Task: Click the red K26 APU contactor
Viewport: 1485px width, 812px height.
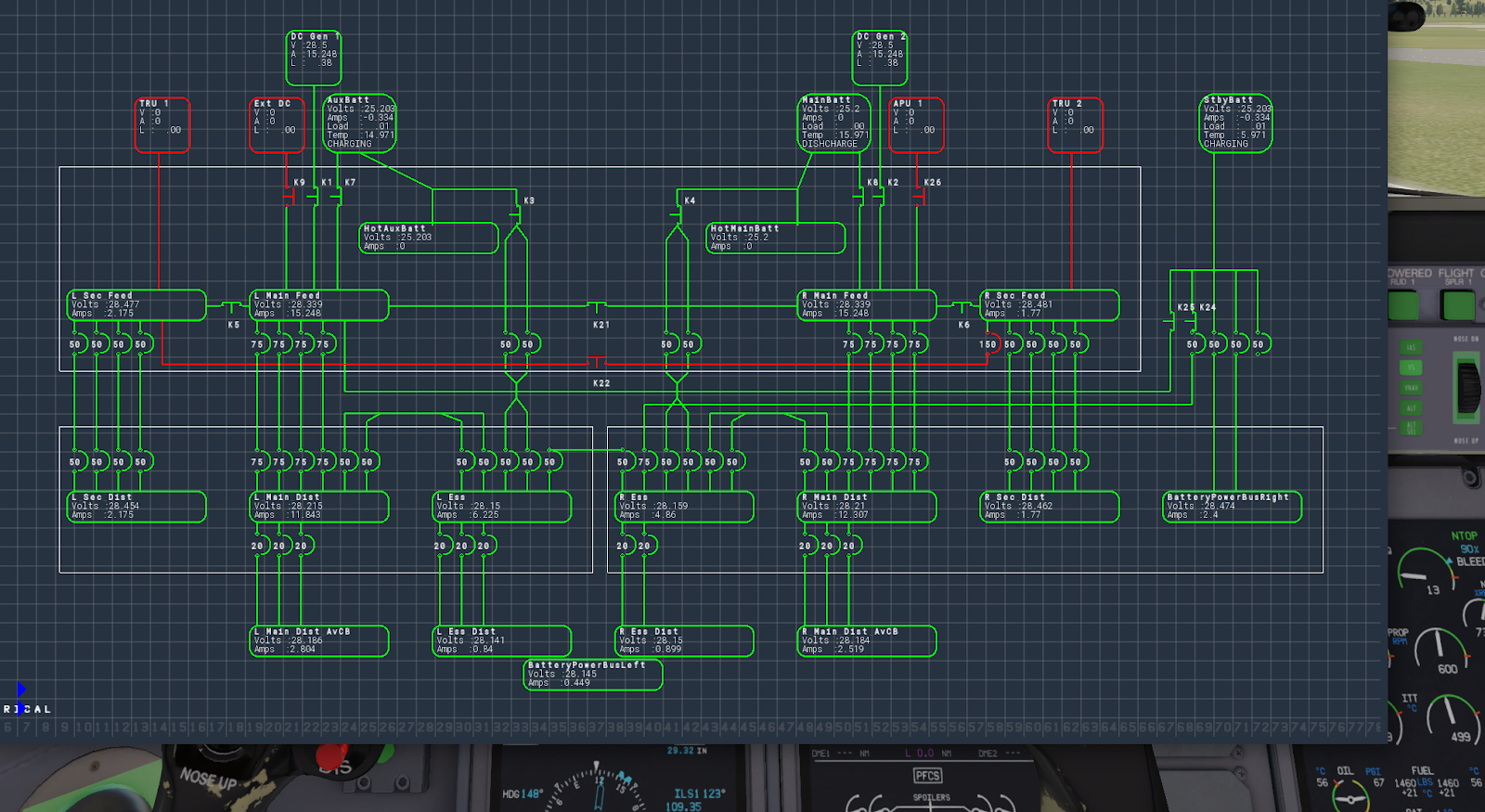Action: (x=918, y=197)
